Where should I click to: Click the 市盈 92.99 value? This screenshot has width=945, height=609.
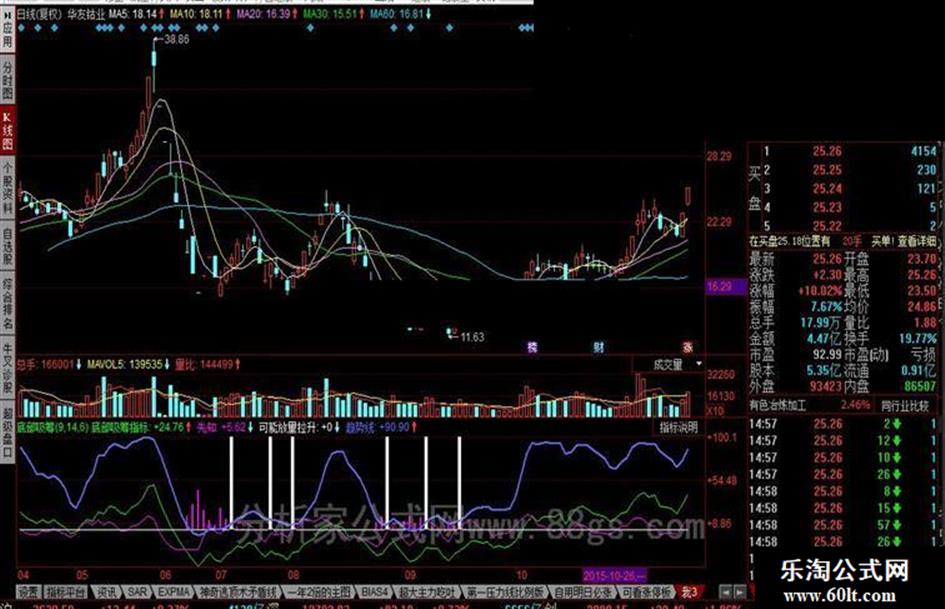pyautogui.click(x=827, y=354)
